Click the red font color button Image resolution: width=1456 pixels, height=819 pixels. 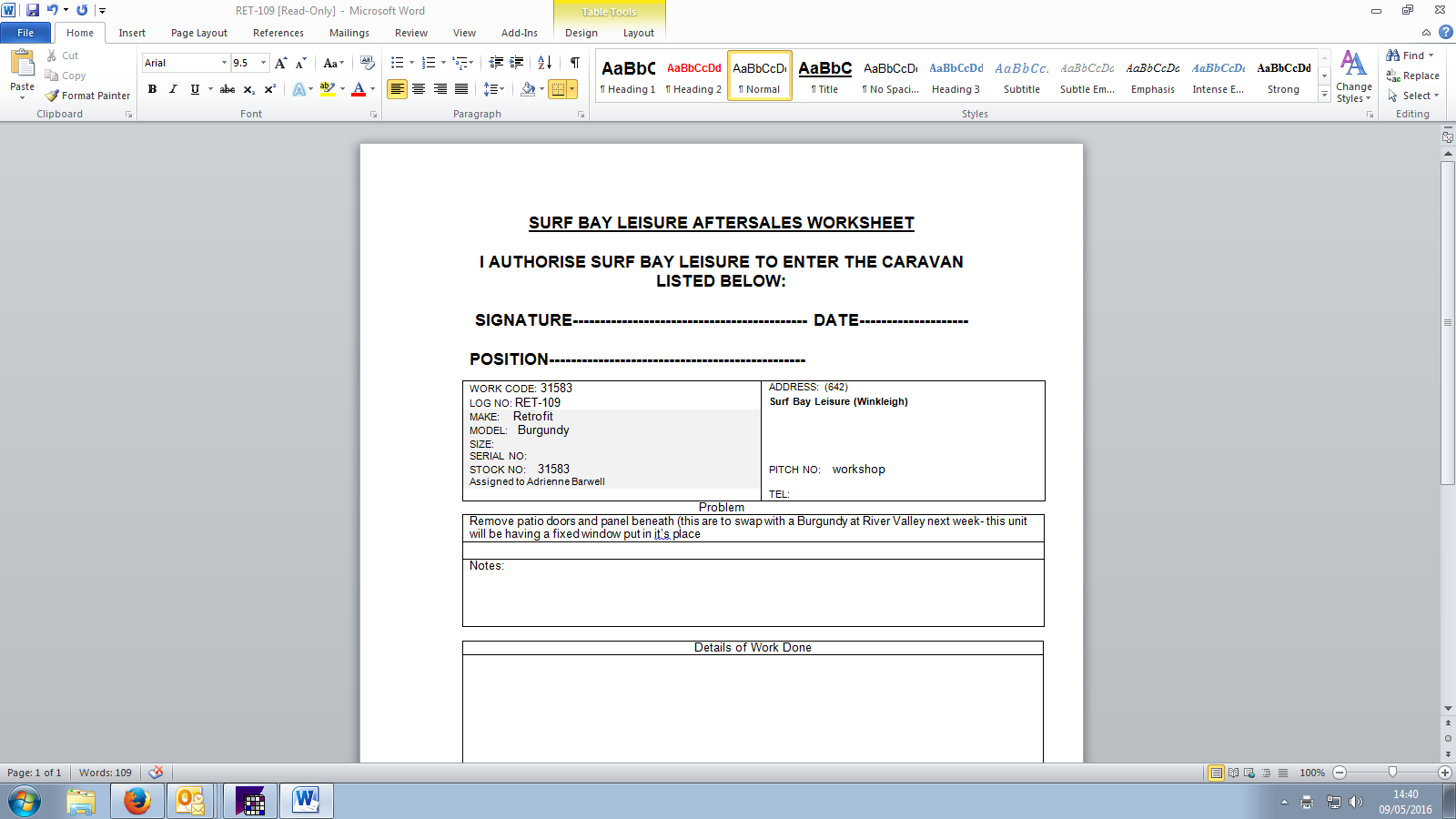pyautogui.click(x=359, y=89)
